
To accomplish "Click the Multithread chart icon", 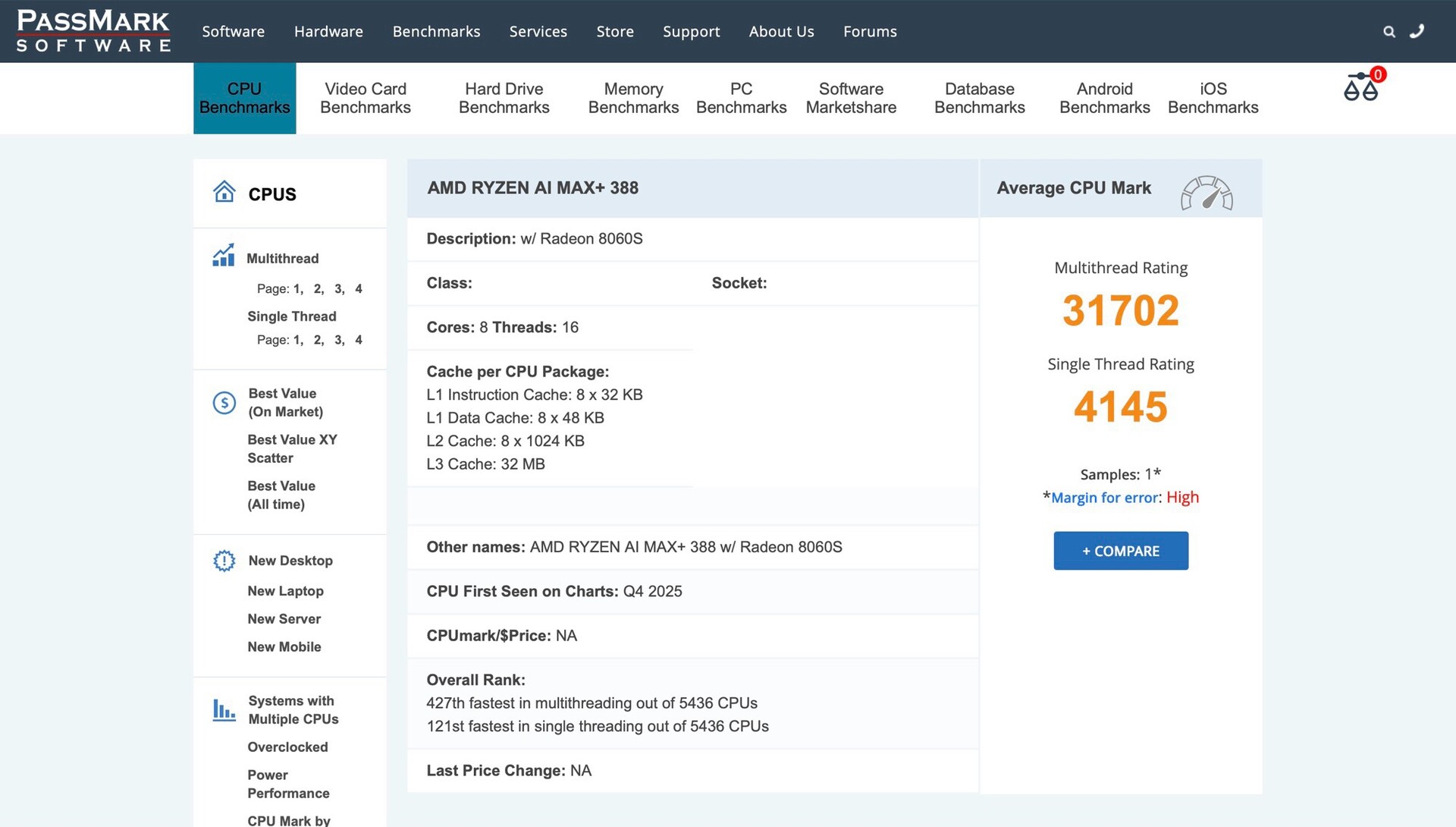I will pyautogui.click(x=223, y=256).
